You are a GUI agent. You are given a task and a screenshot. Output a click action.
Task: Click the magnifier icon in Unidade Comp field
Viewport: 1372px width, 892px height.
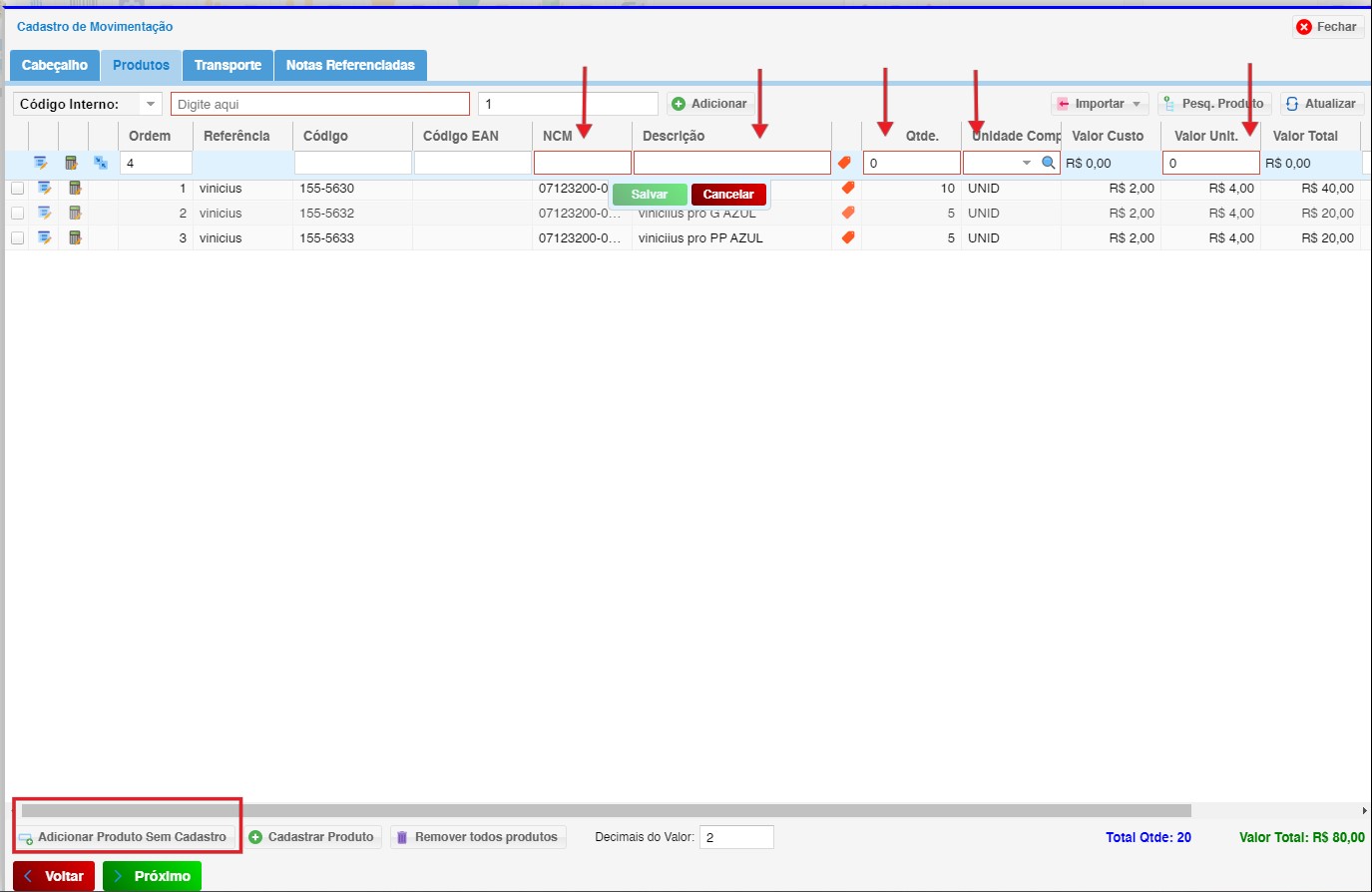coord(1049,163)
